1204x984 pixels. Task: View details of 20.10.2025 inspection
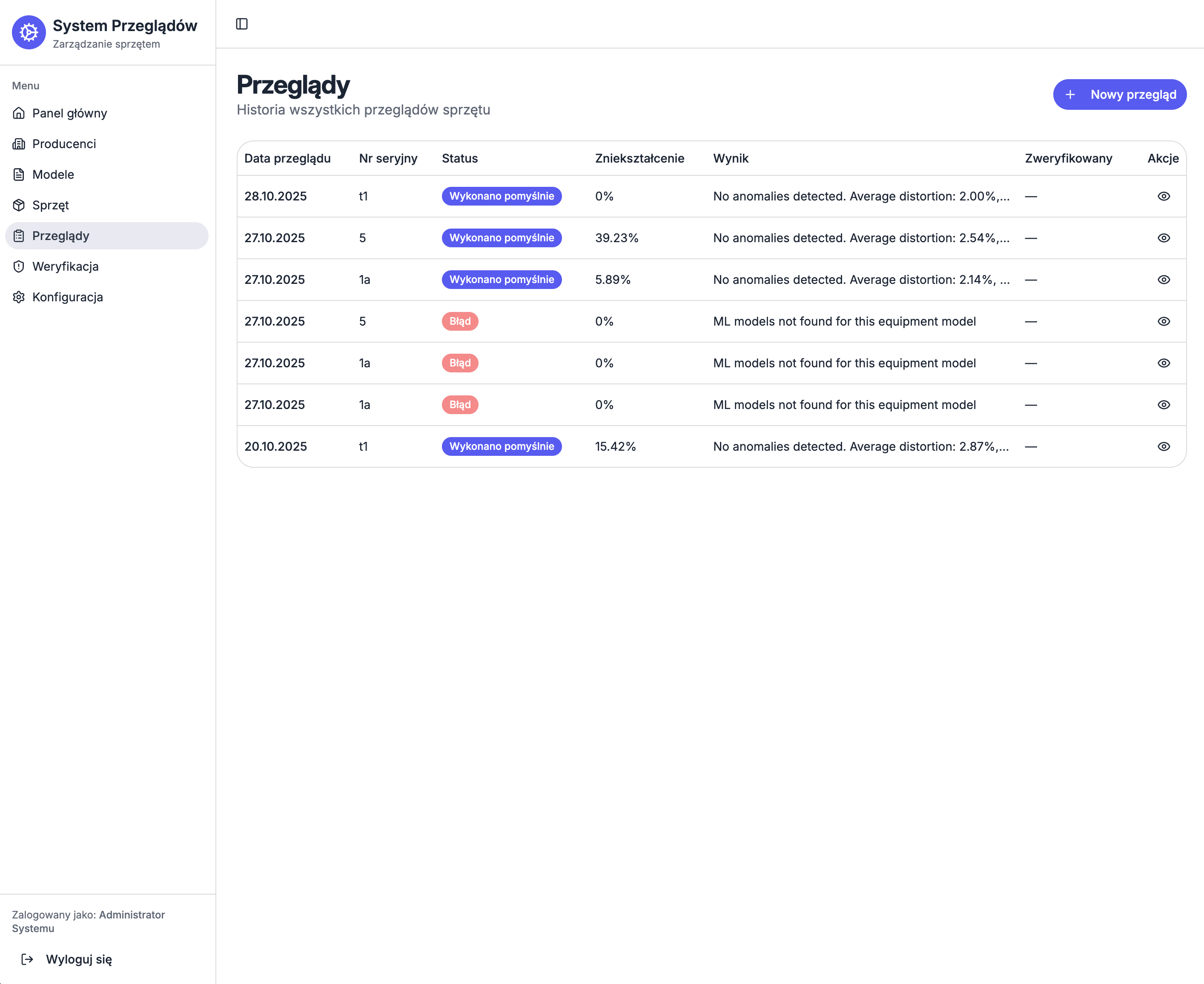pos(1163,446)
